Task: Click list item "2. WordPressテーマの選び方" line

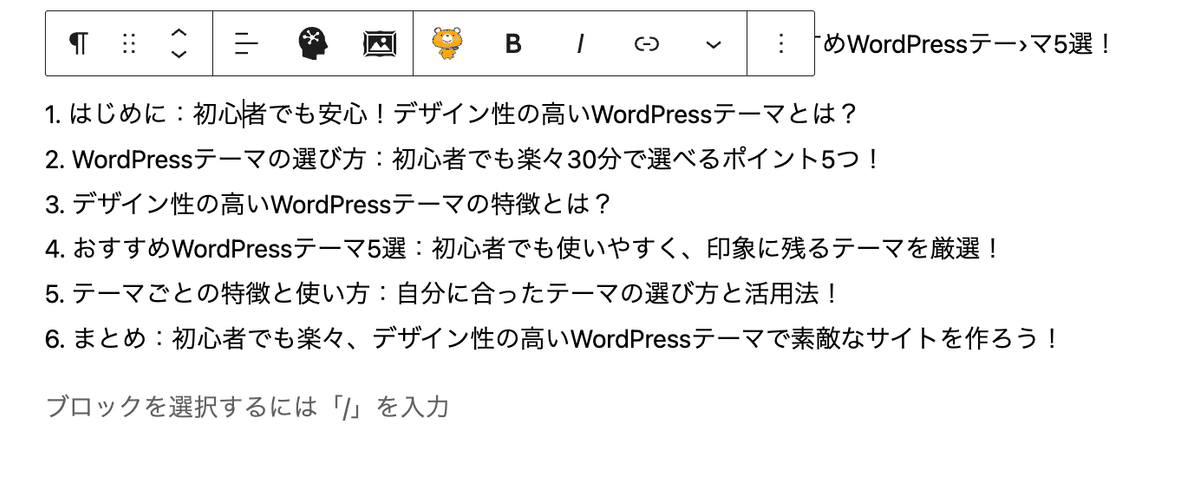Action: [x=463, y=160]
